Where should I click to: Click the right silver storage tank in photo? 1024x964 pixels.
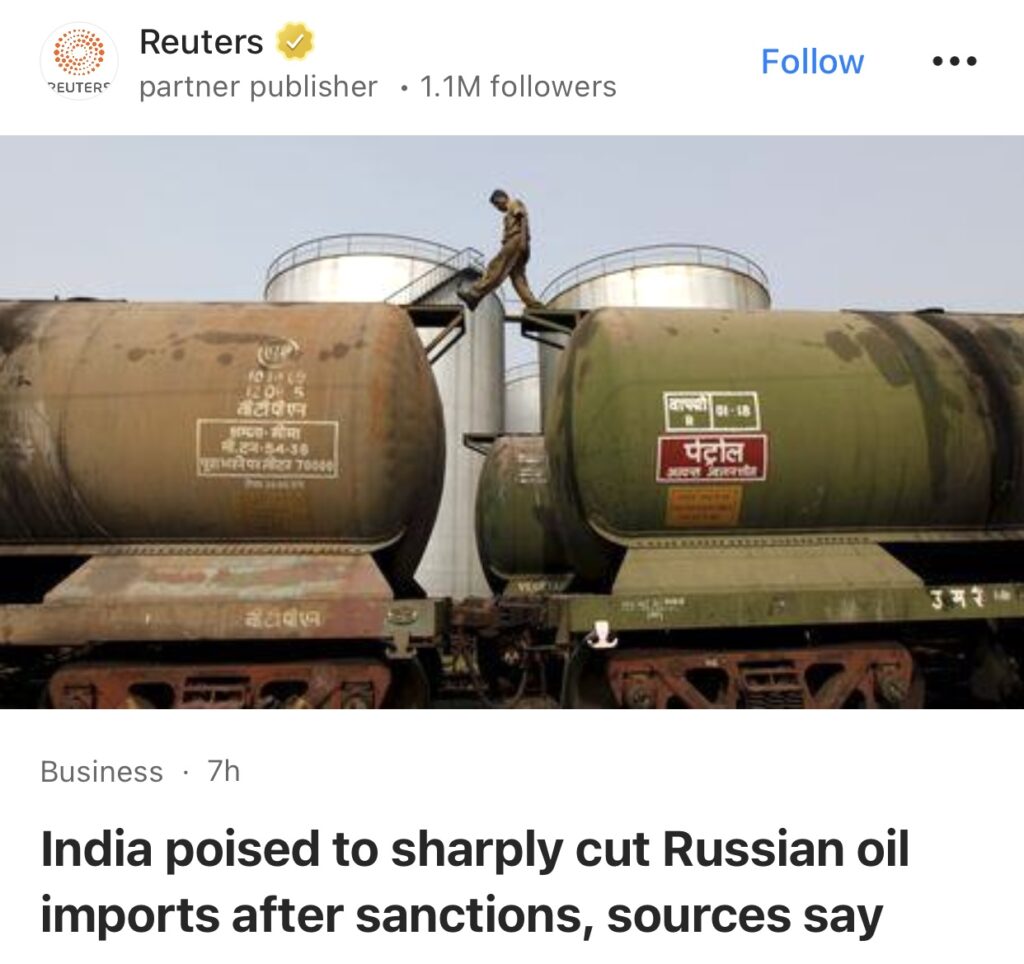(658, 279)
